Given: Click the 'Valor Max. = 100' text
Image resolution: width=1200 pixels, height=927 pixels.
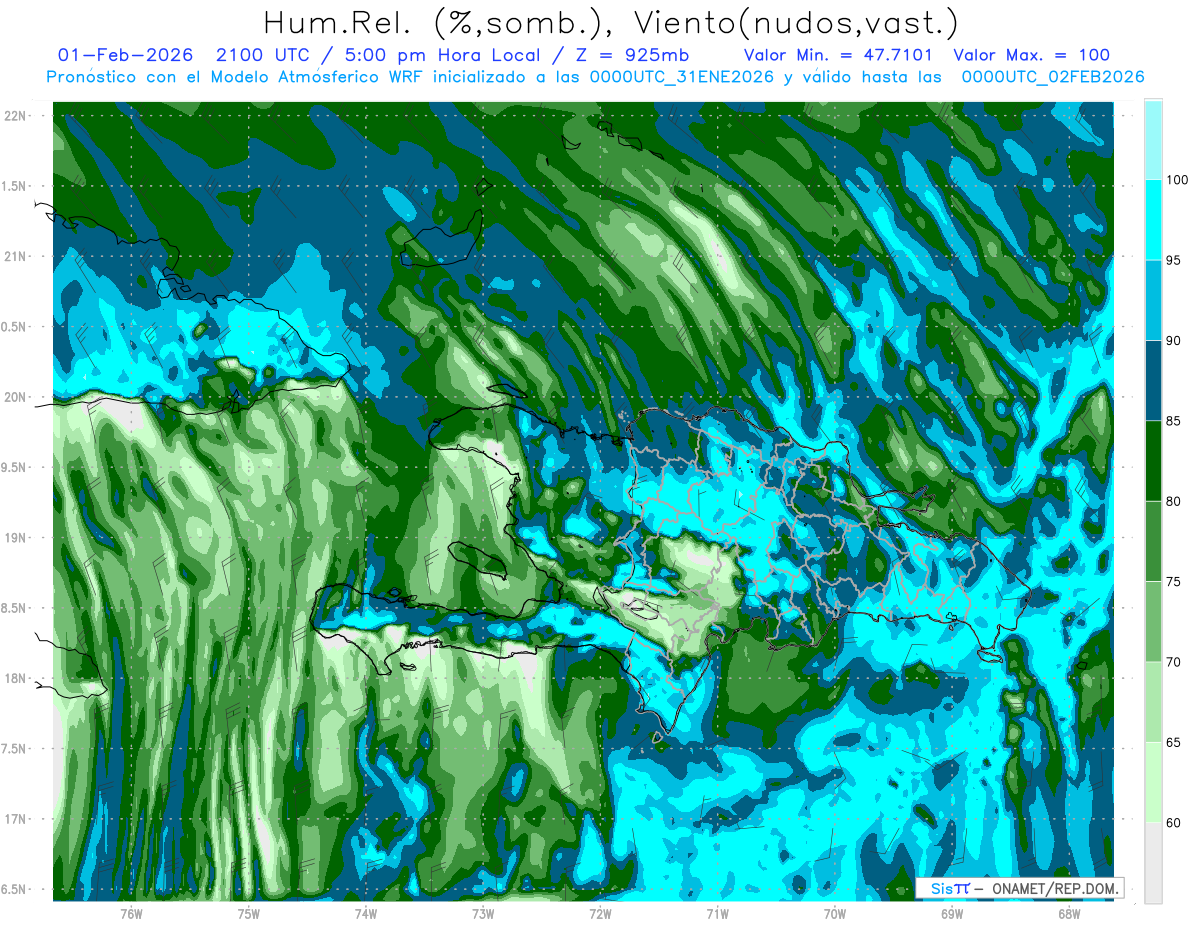Looking at the screenshot, I should click(1031, 56).
